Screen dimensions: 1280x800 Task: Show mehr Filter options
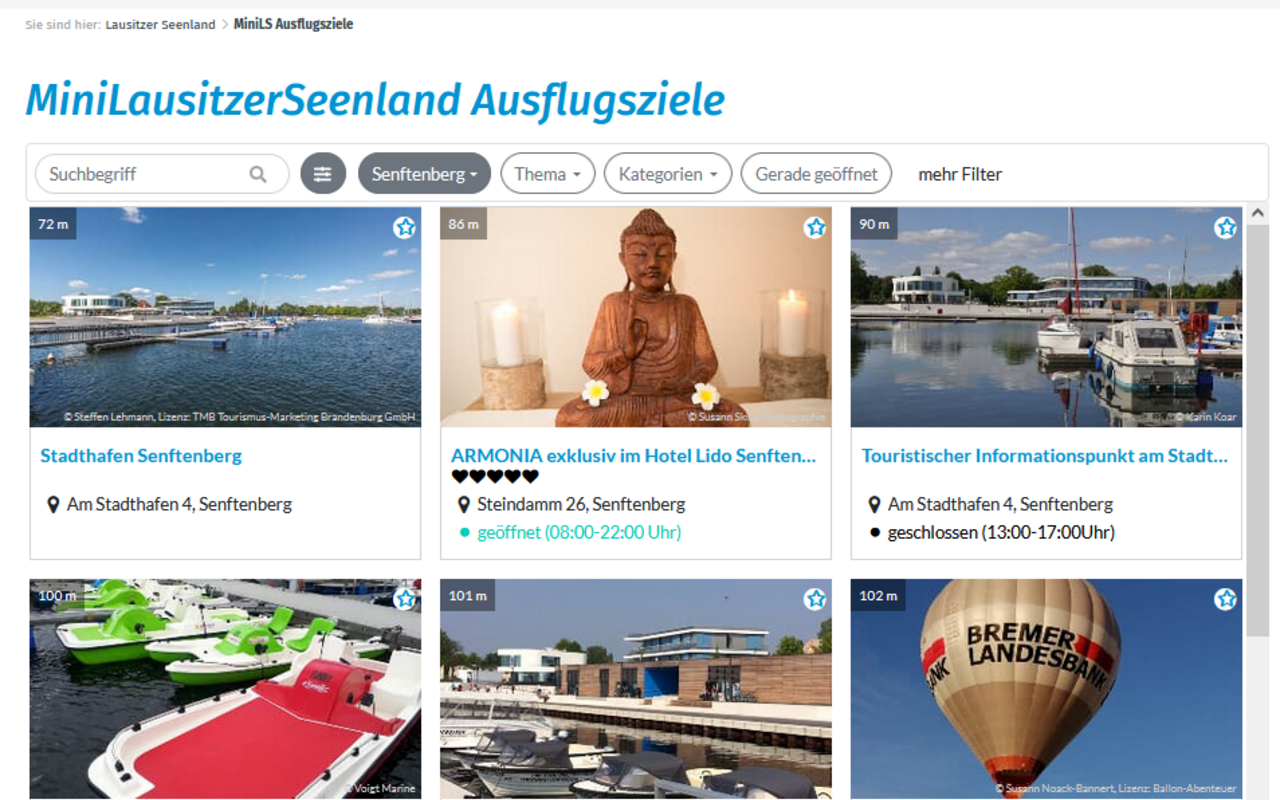coord(960,174)
